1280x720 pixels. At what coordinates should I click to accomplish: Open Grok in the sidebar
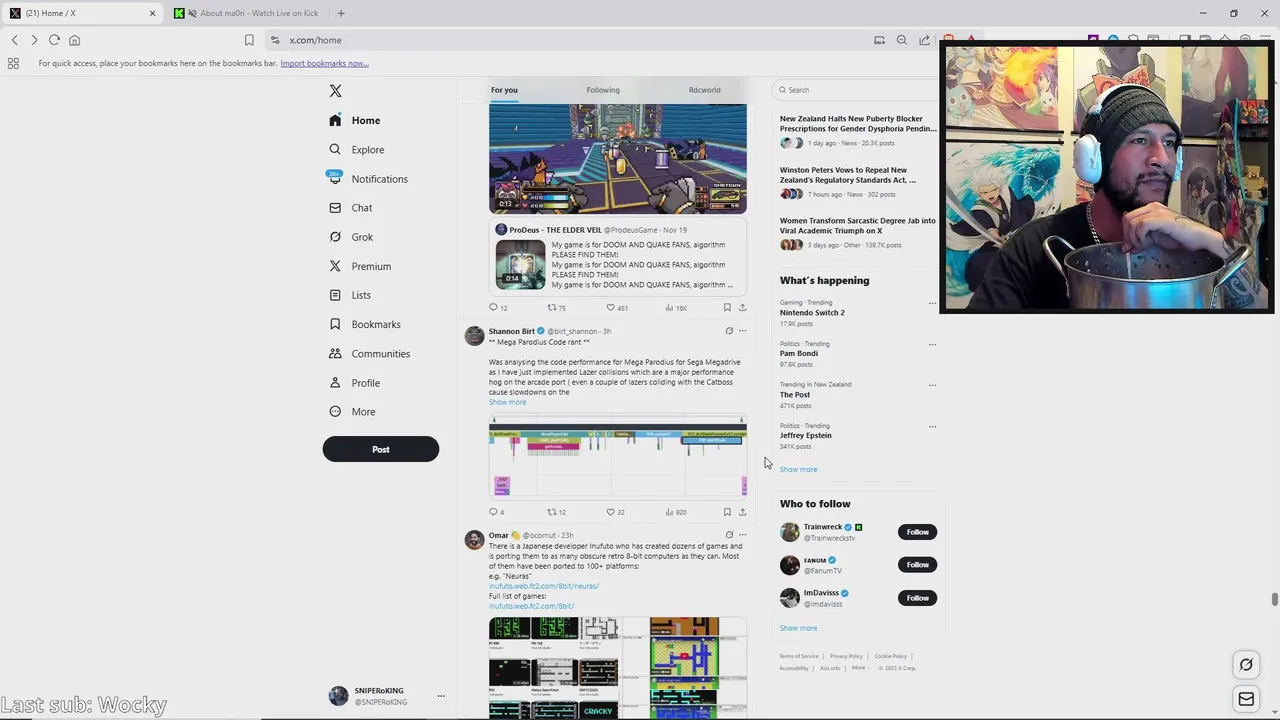click(351, 237)
